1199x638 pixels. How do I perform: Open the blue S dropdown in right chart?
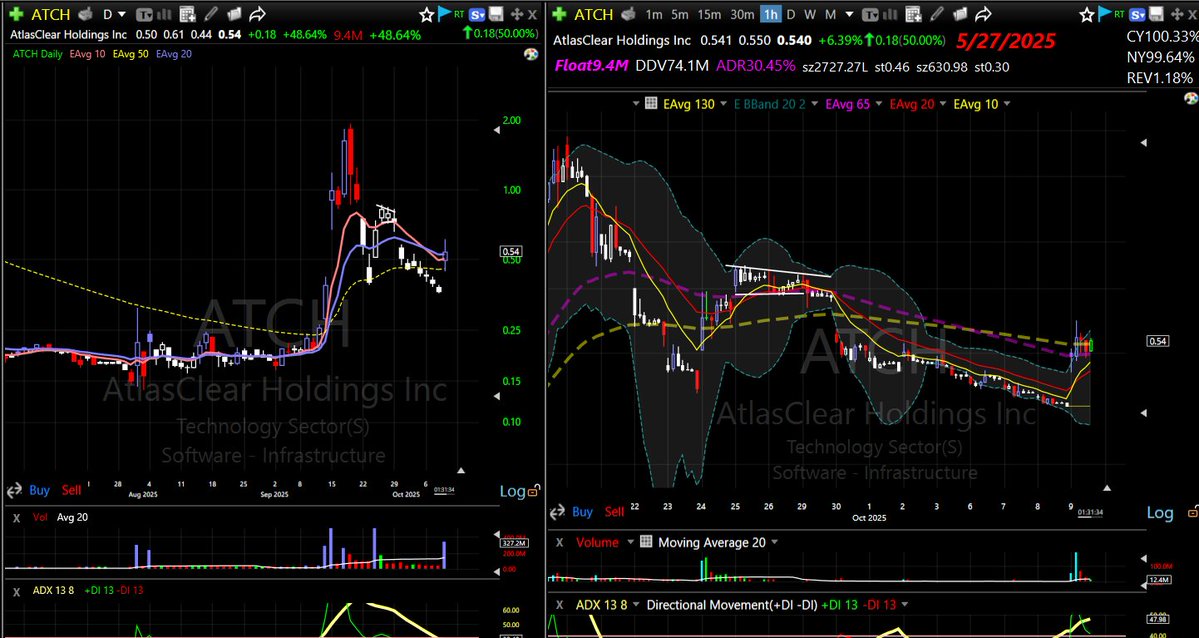pyautogui.click(x=1137, y=15)
